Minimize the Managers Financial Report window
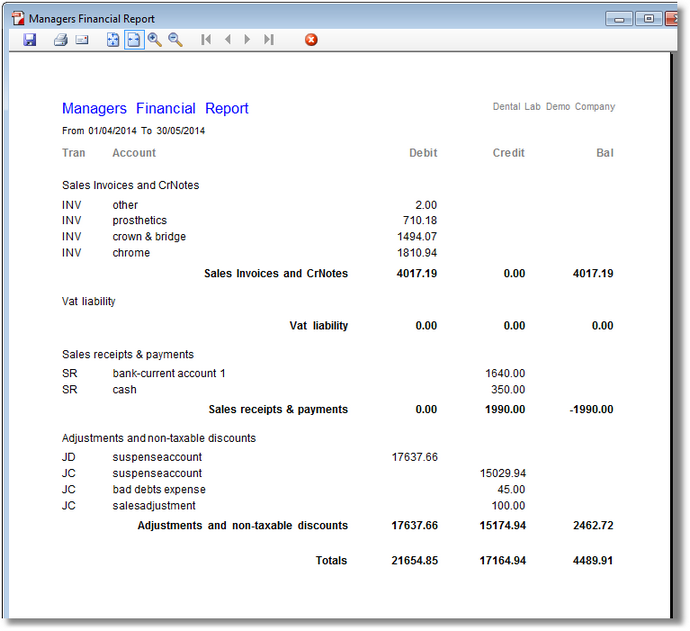This screenshot has width=690, height=631. pyautogui.click(x=620, y=18)
